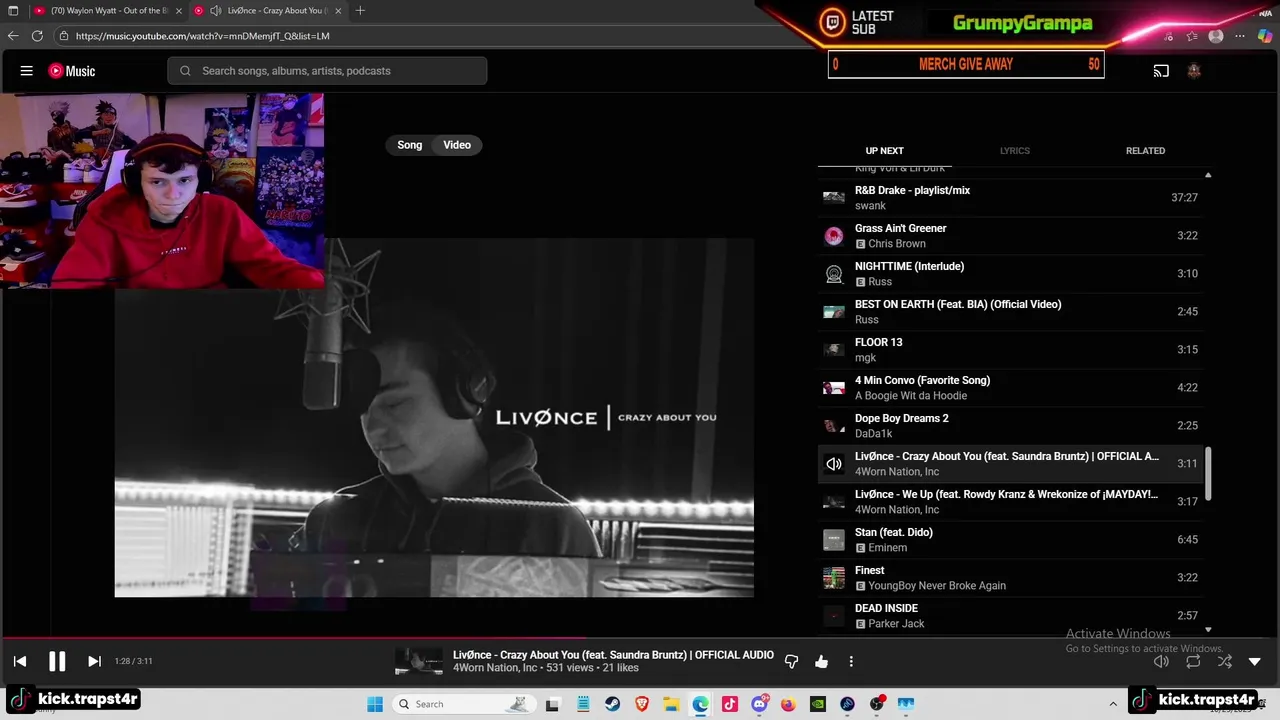
Task: Pause the current song
Action: (57, 661)
